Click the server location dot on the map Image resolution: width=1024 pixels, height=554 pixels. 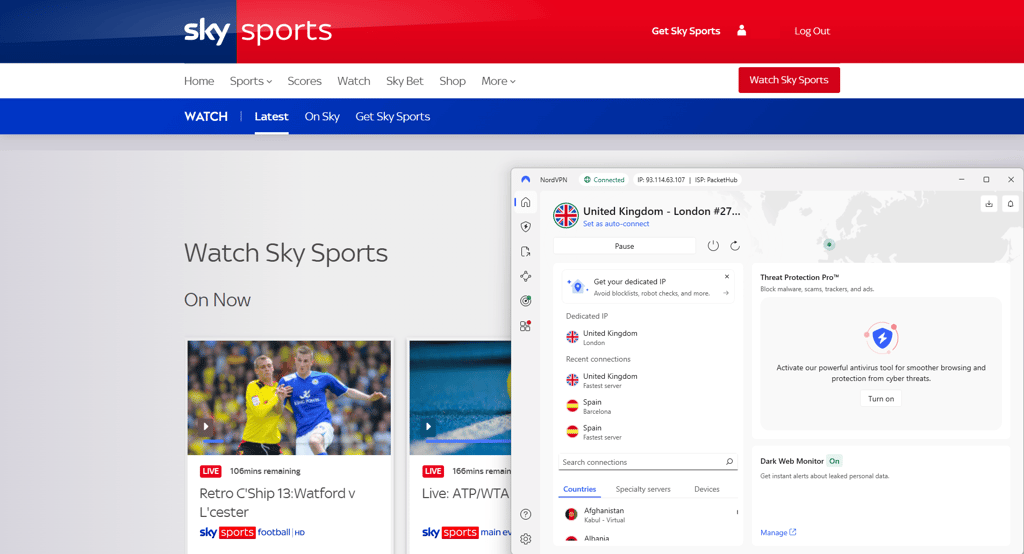(x=829, y=244)
